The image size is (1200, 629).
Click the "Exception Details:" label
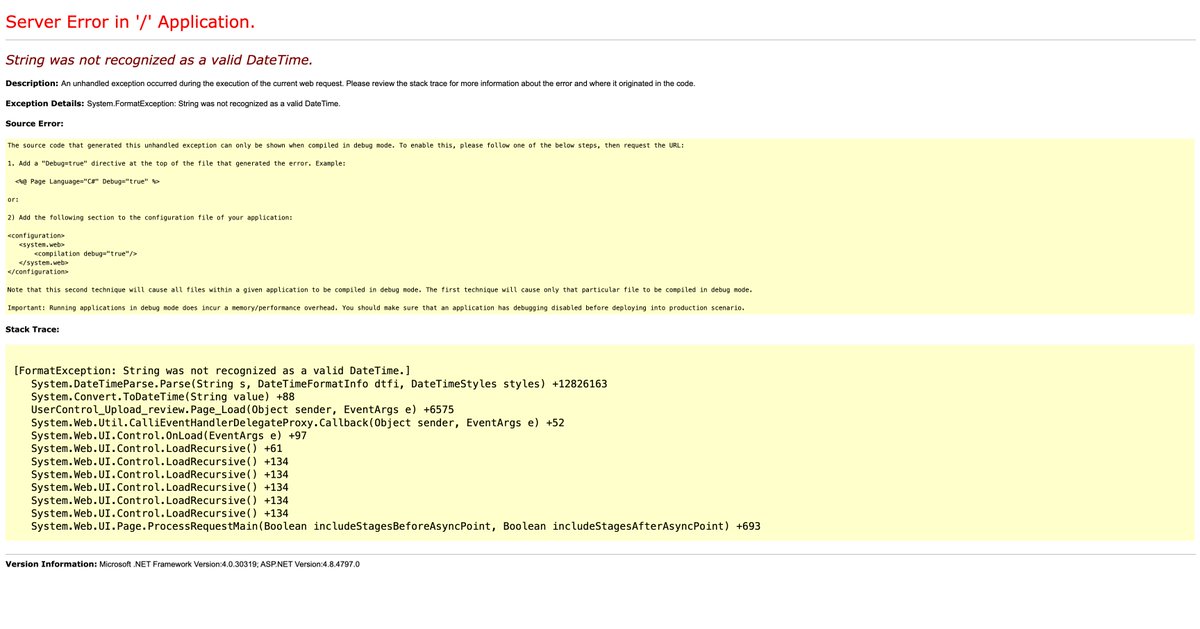(x=45, y=103)
